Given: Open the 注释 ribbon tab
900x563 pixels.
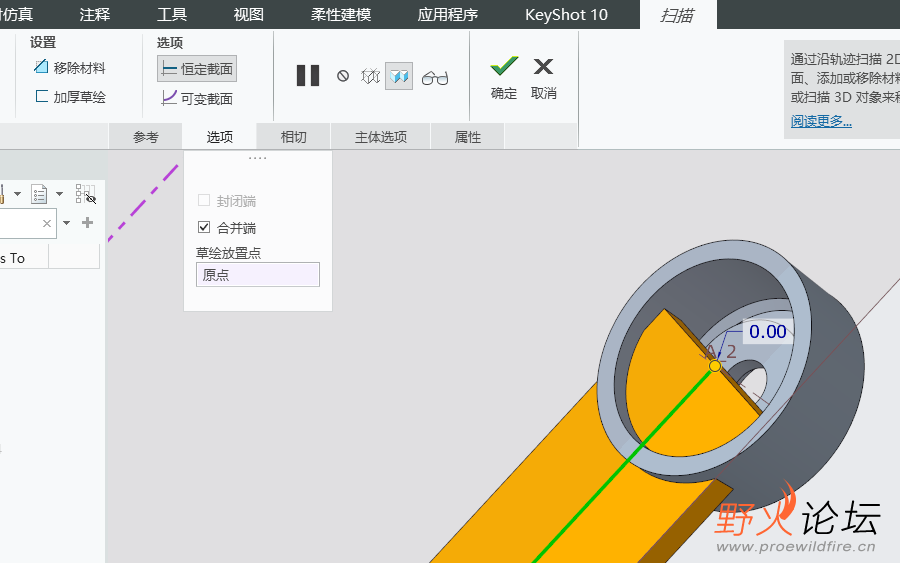Looking at the screenshot, I should point(95,14).
